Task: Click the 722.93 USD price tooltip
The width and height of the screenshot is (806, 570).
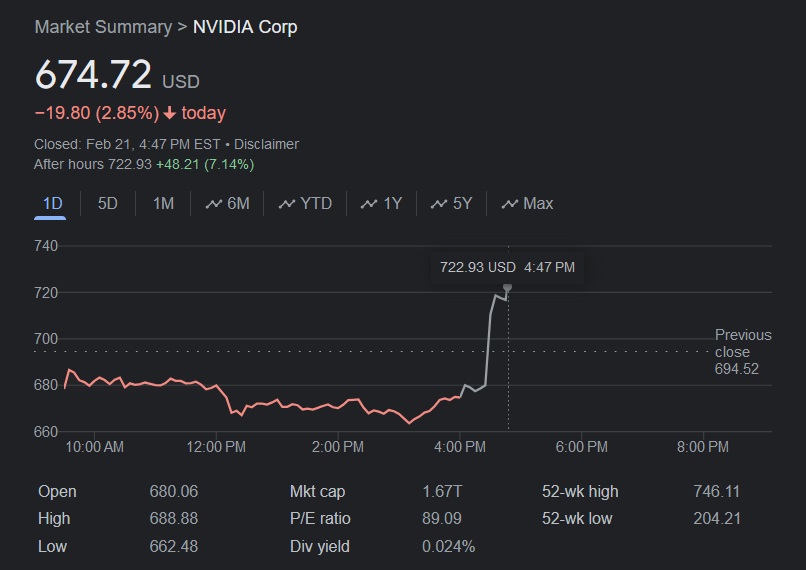Action: coord(507,267)
